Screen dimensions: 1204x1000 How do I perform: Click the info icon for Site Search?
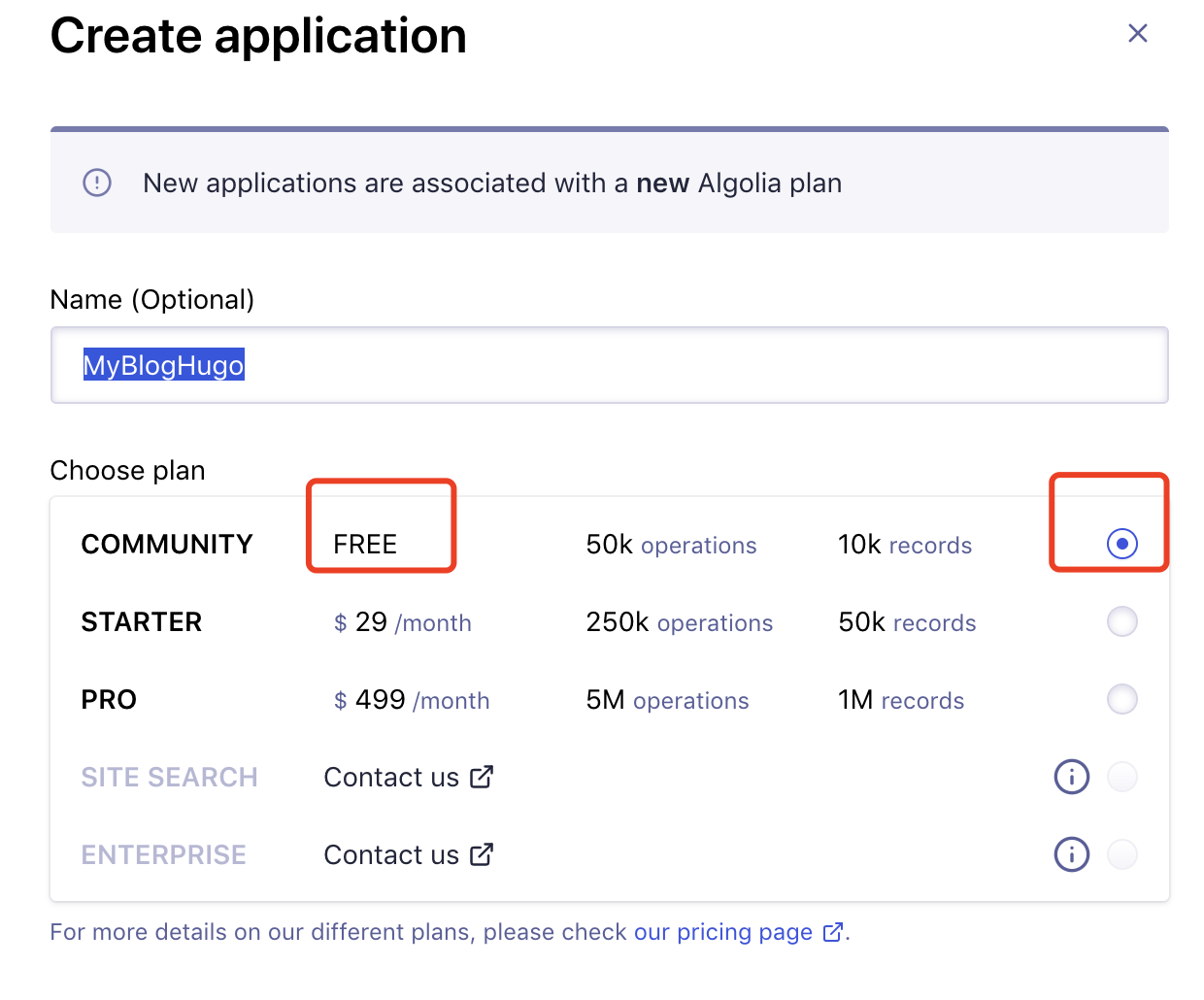pos(1071,777)
